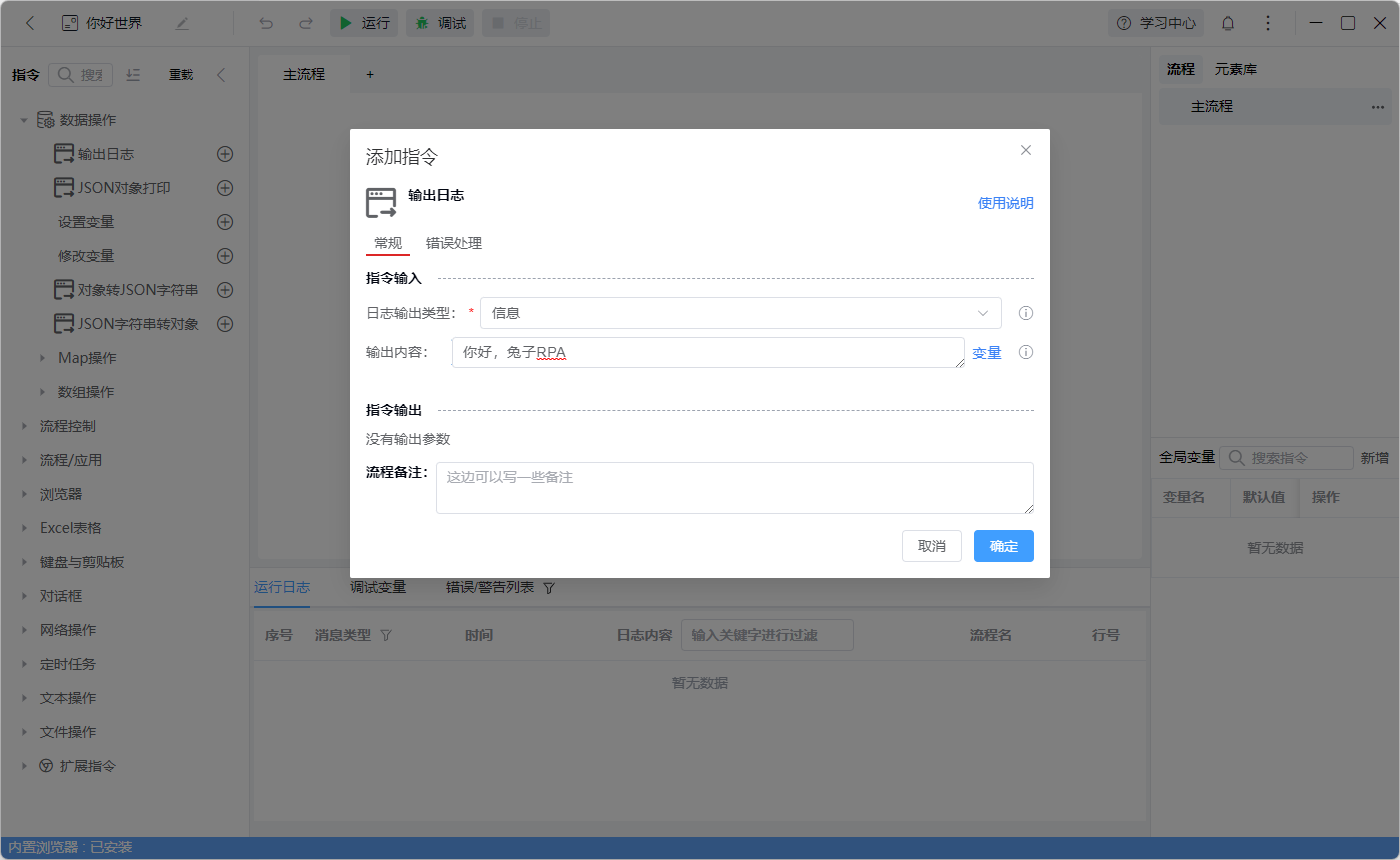Expand the 网络操作 category

coord(24,630)
